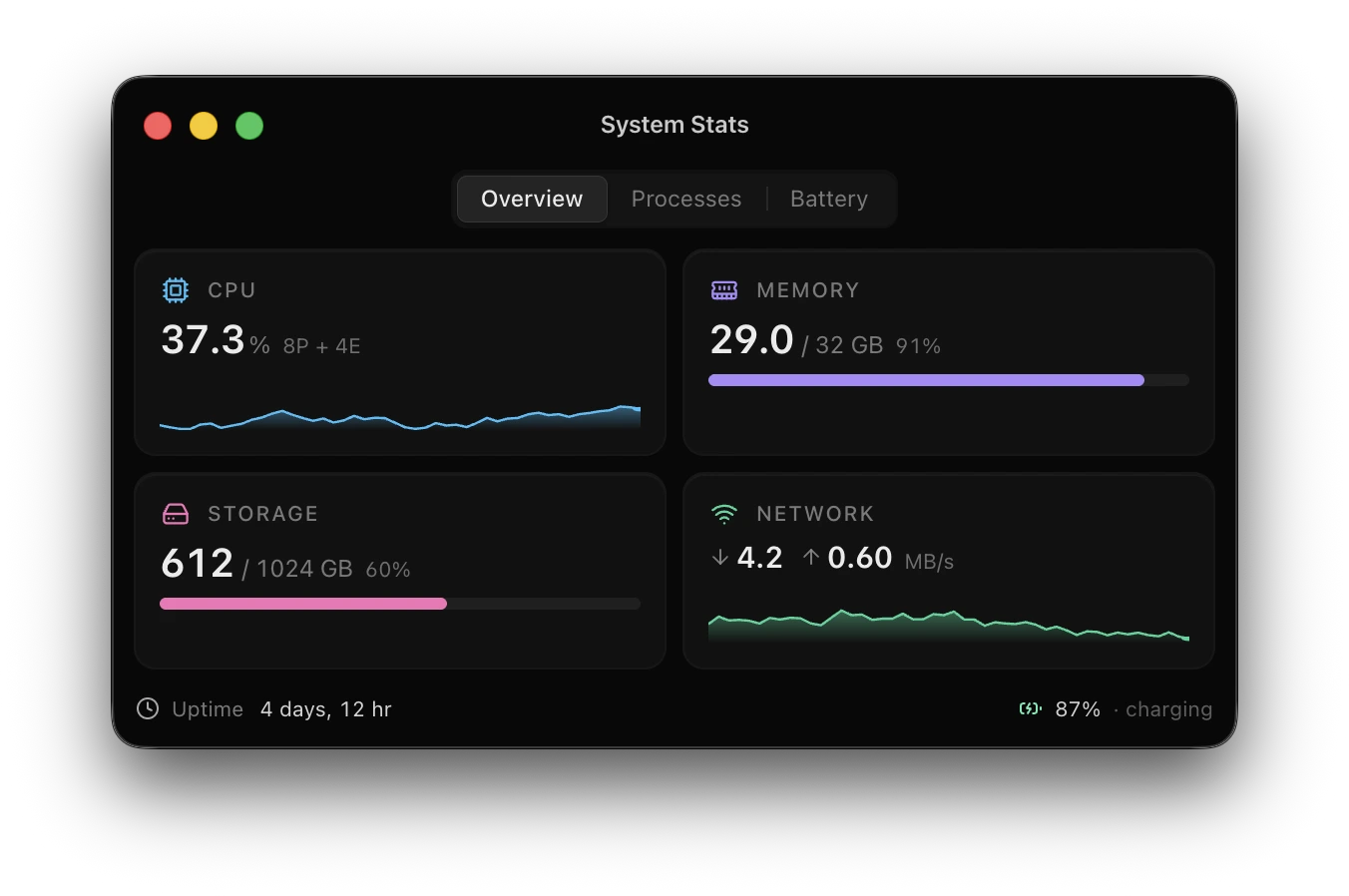Click the 612 storage used value
Image resolution: width=1349 pixels, height=896 pixels.
pos(197,564)
